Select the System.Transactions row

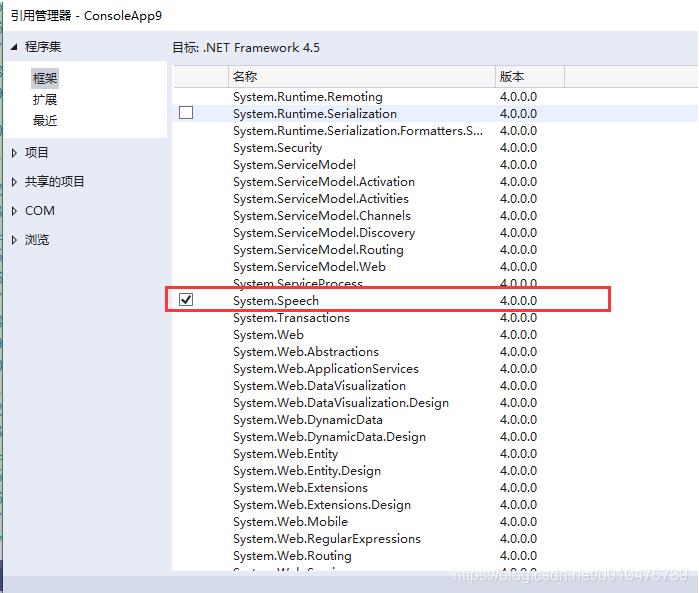point(291,317)
